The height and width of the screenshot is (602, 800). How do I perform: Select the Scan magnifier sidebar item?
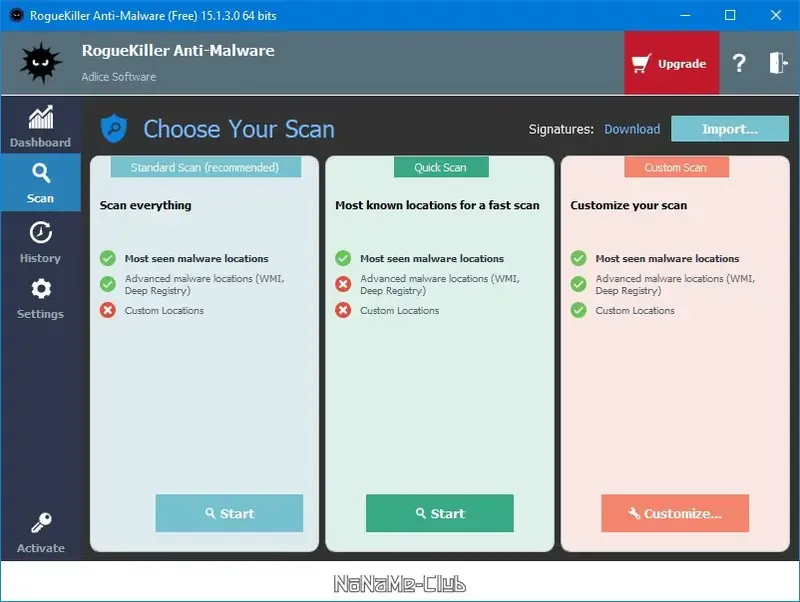click(40, 183)
